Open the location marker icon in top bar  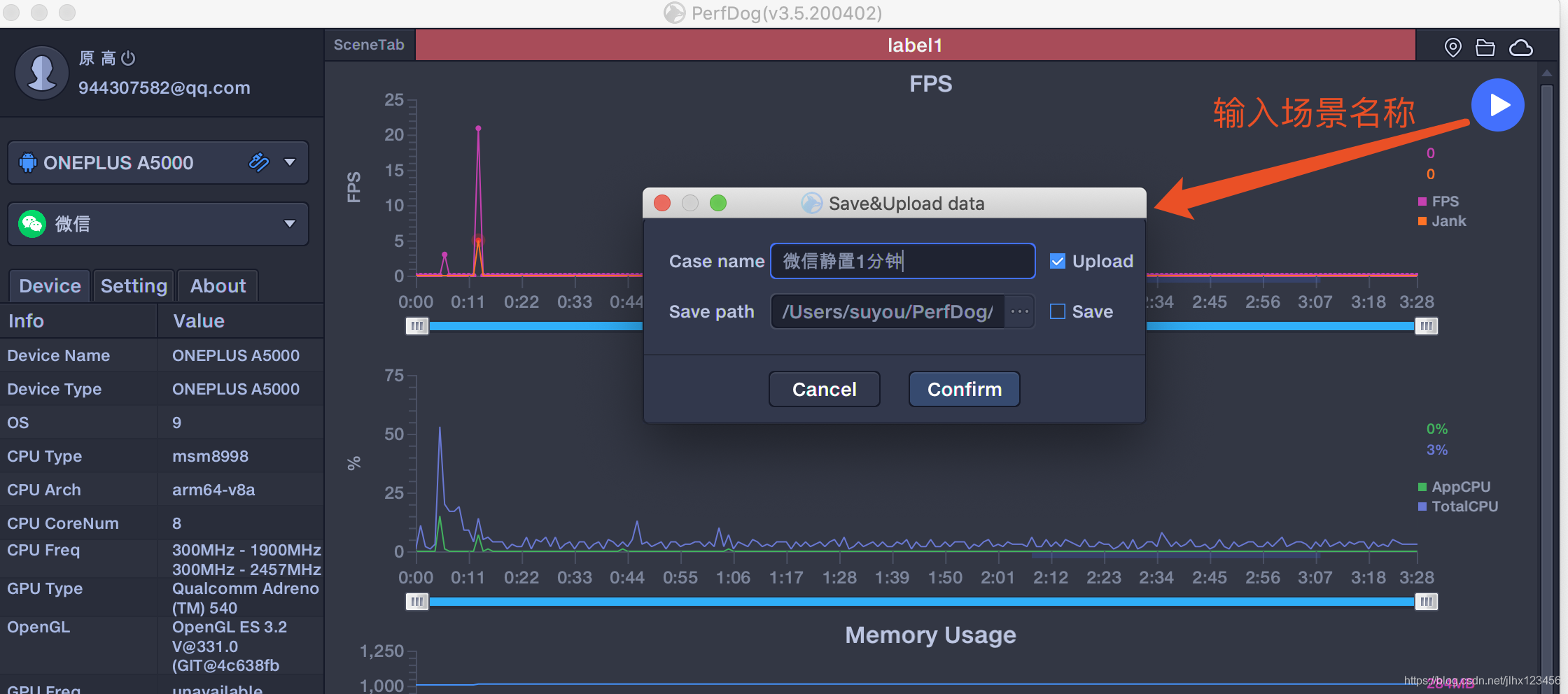[1452, 47]
